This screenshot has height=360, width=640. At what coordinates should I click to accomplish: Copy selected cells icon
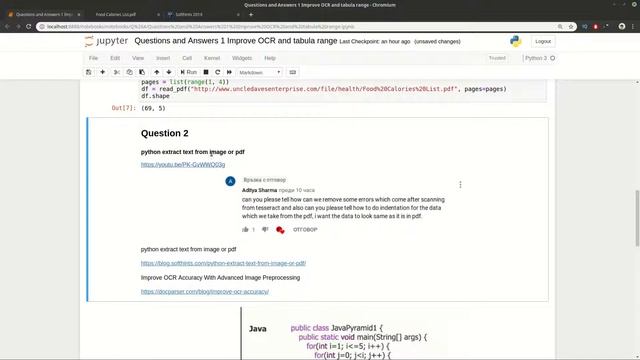(129, 72)
